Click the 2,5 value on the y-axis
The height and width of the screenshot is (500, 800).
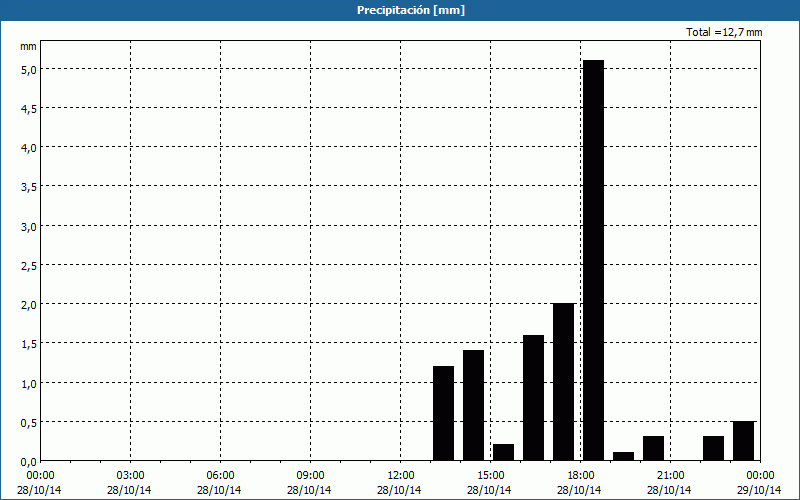point(27,265)
